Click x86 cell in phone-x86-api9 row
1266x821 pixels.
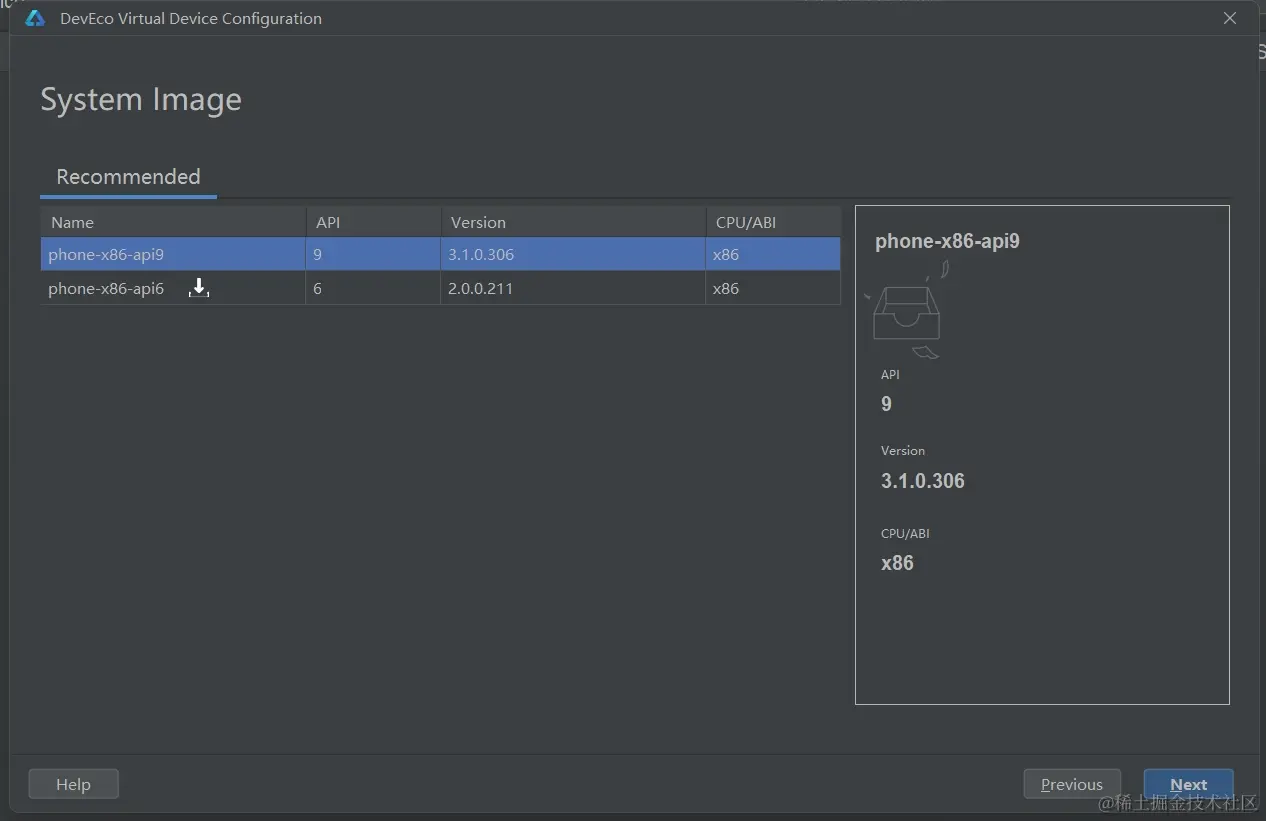(773, 254)
